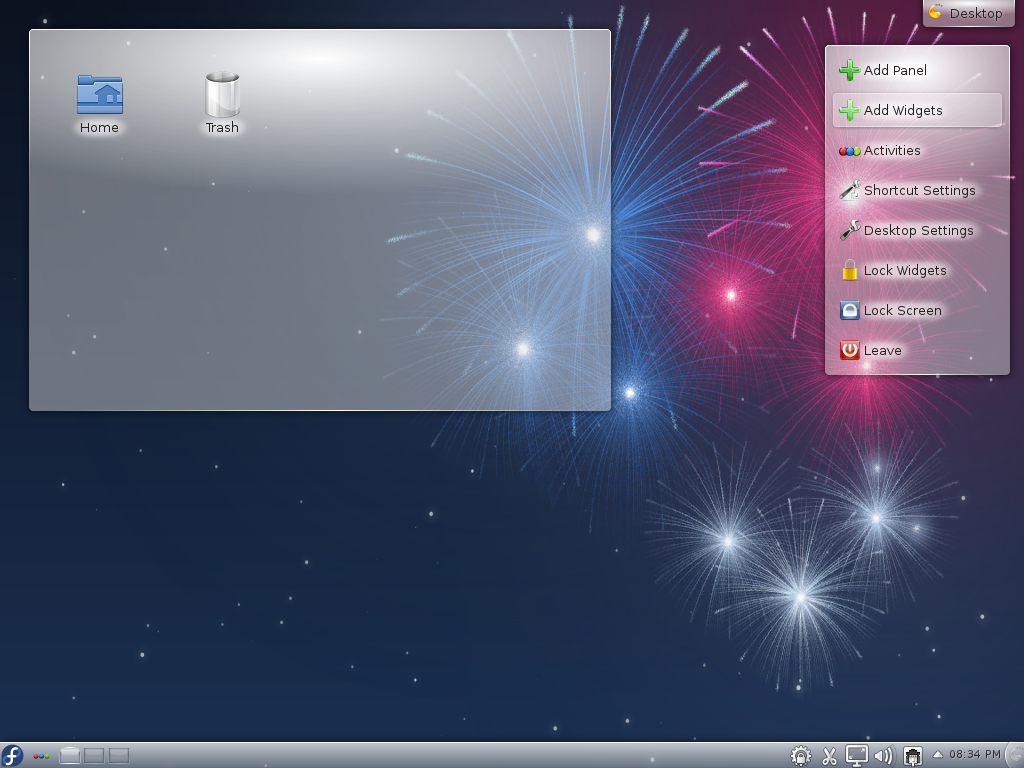Click Add Panel
Image resolution: width=1024 pixels, height=768 pixels.
coord(893,70)
